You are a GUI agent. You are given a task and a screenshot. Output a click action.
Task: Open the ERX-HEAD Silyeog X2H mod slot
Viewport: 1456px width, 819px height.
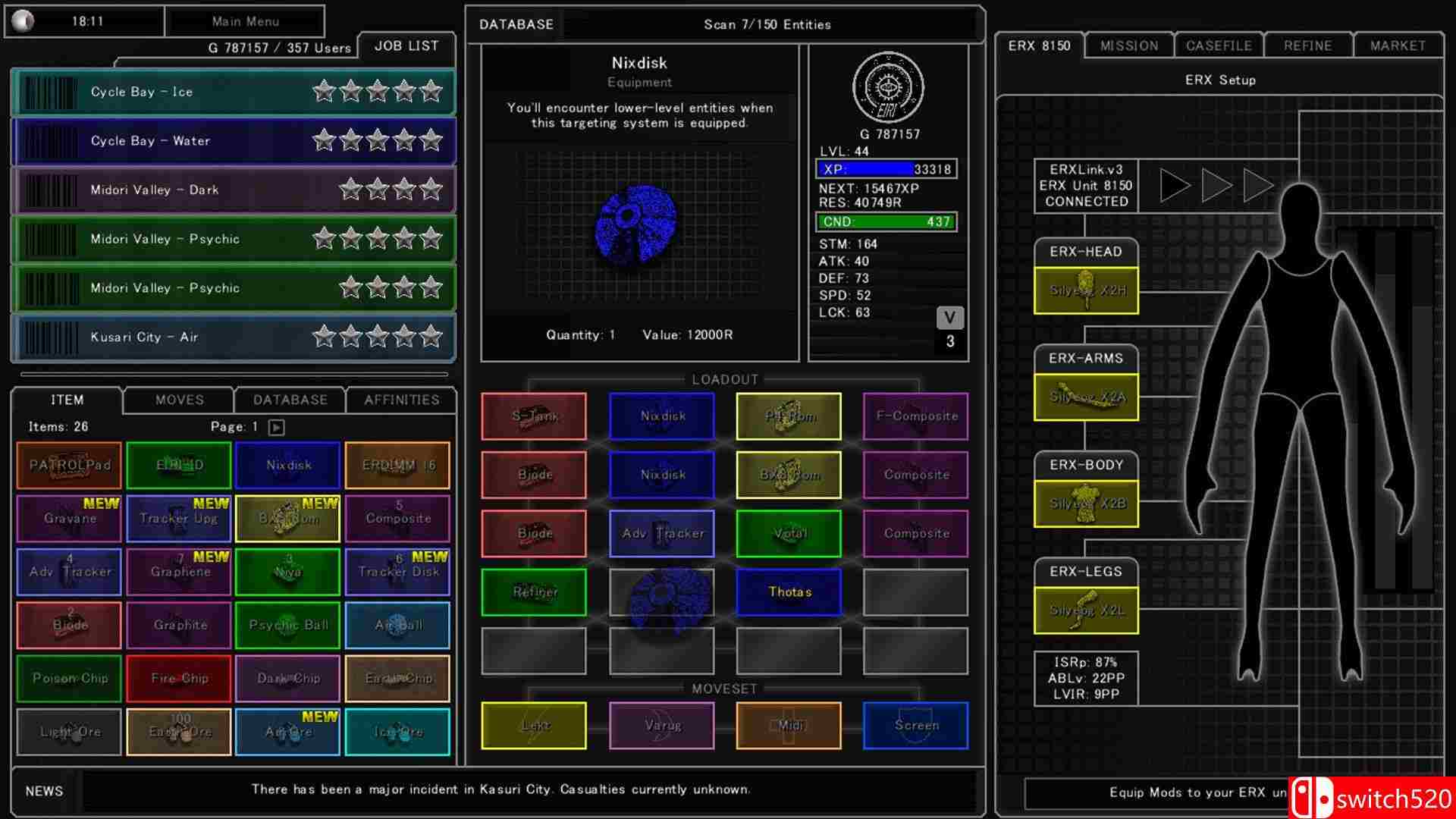coord(1086,290)
